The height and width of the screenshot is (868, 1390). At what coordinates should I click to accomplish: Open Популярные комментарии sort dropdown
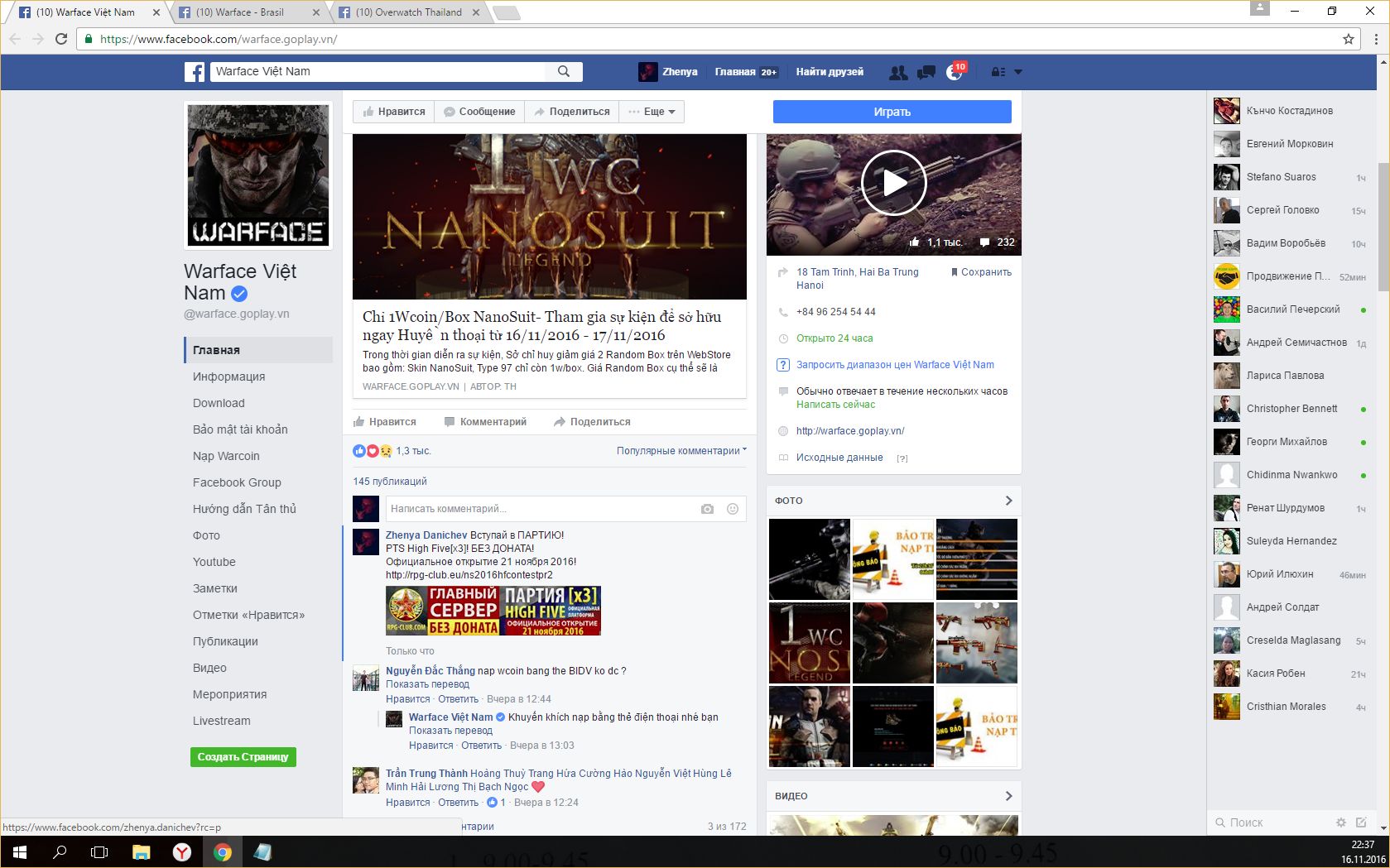point(681,451)
